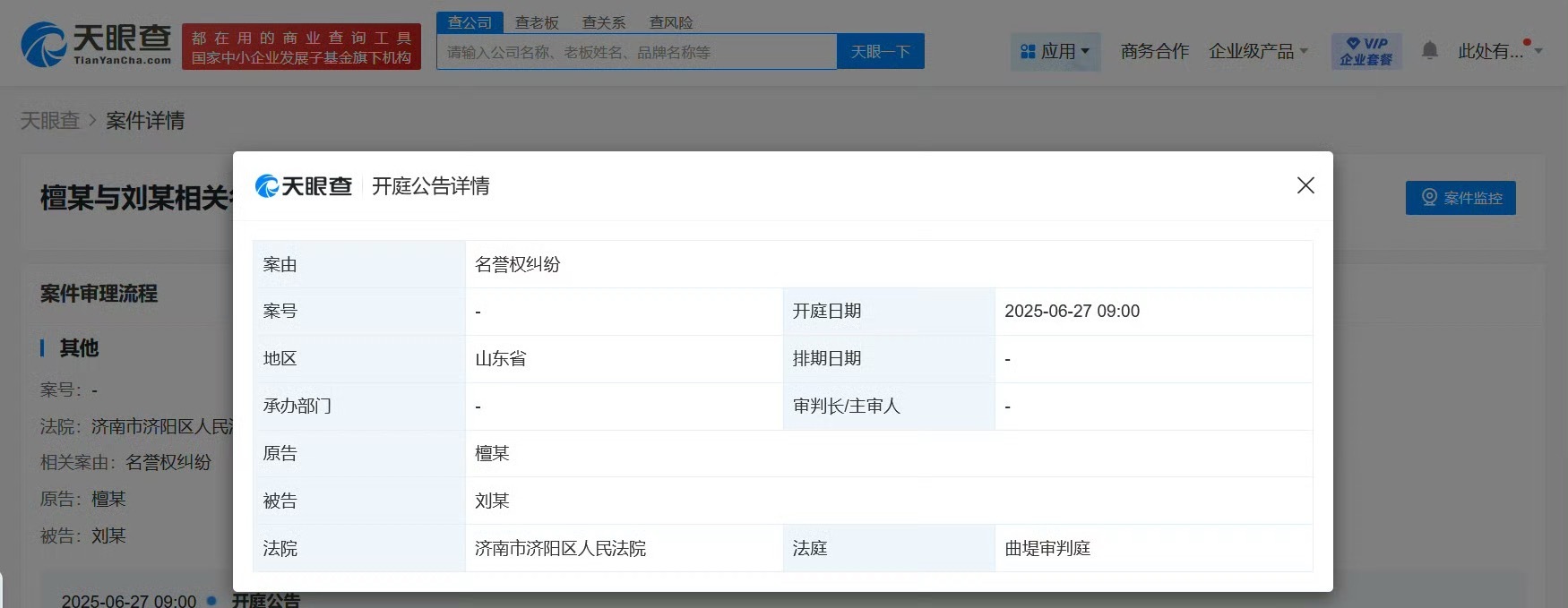
Task: Close the 开庭公告详情 dialog
Action: tap(1305, 185)
